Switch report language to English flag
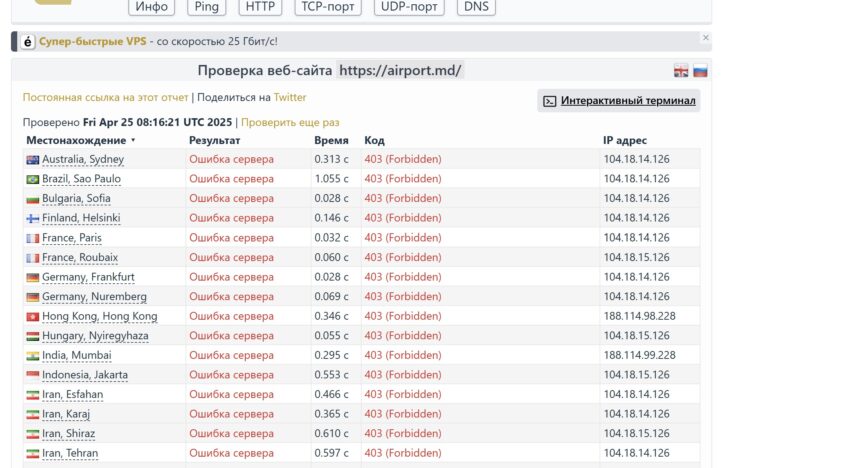Screen dimensions: 850x468 tap(681, 71)
